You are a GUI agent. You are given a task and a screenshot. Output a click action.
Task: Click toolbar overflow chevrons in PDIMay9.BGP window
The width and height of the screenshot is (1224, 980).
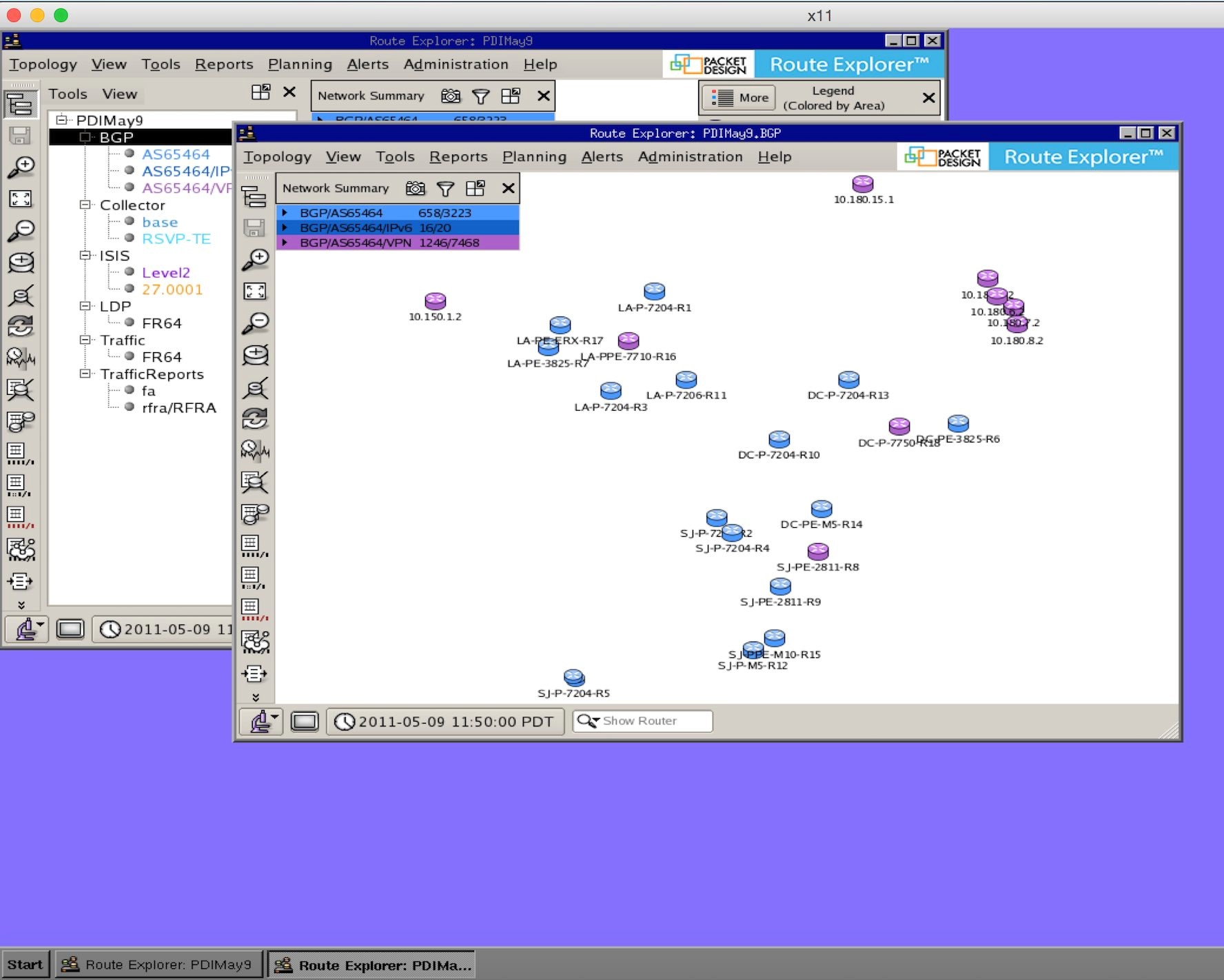tap(255, 697)
